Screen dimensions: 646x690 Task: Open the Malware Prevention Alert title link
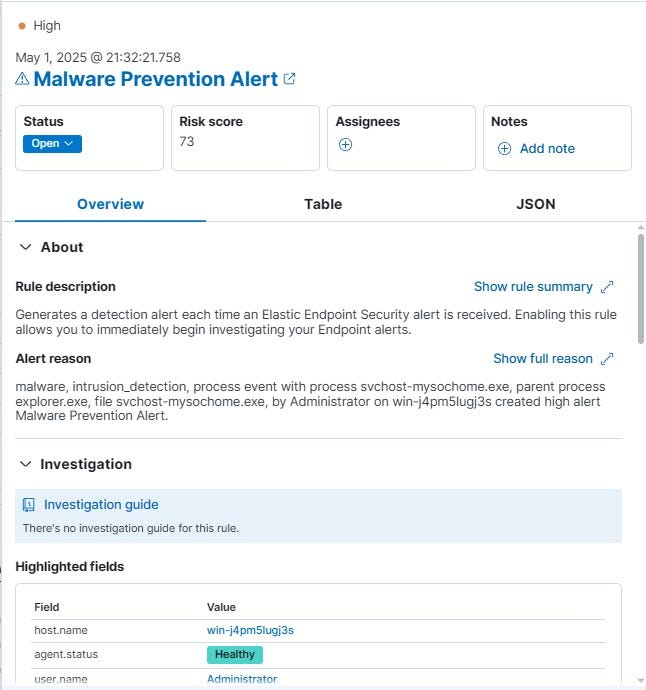pos(156,79)
